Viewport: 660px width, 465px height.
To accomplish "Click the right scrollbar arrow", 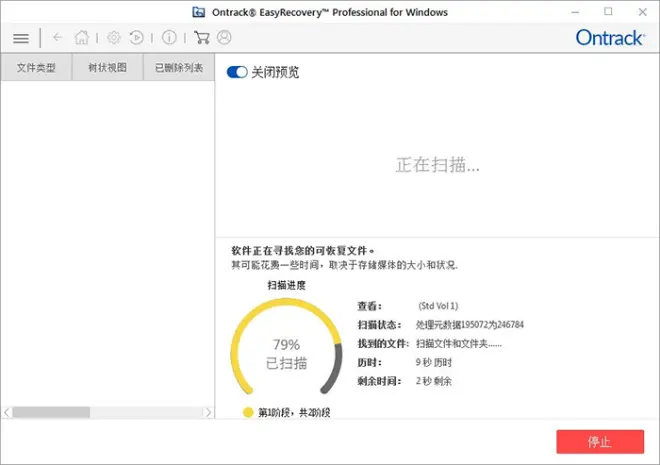I will (208, 412).
